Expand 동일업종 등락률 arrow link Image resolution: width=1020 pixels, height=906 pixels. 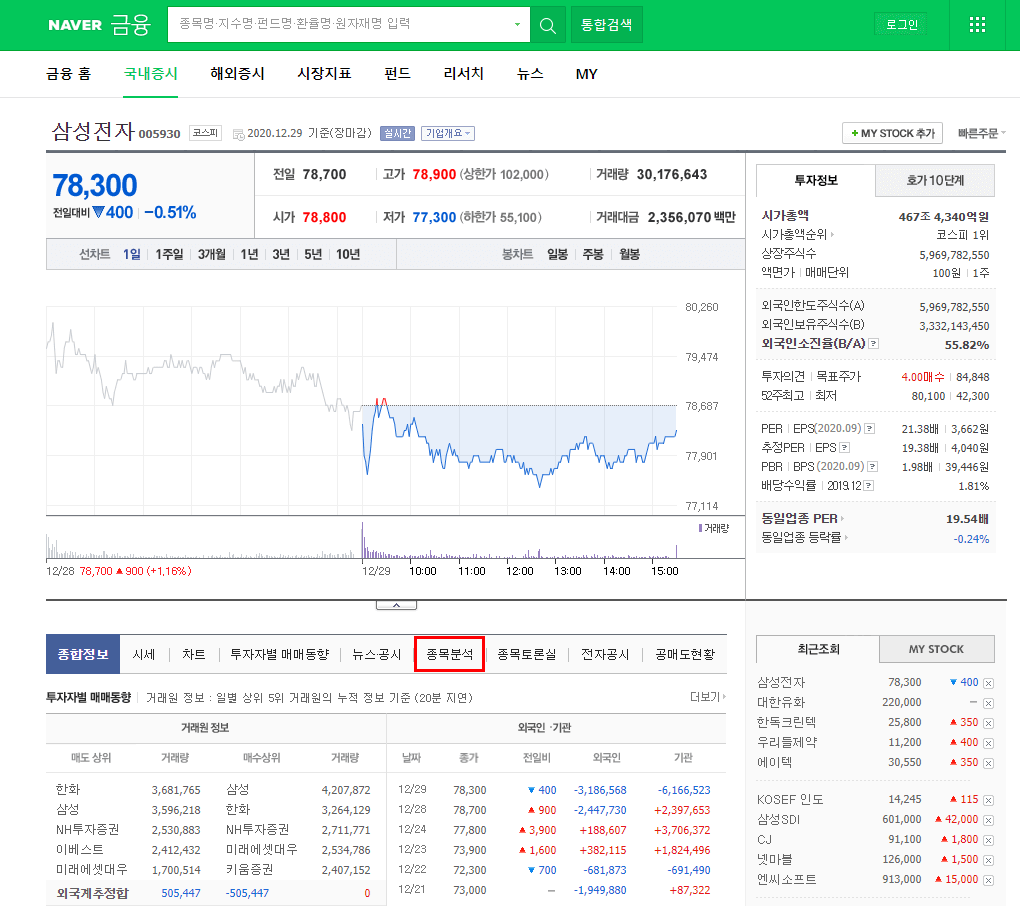tap(805, 538)
